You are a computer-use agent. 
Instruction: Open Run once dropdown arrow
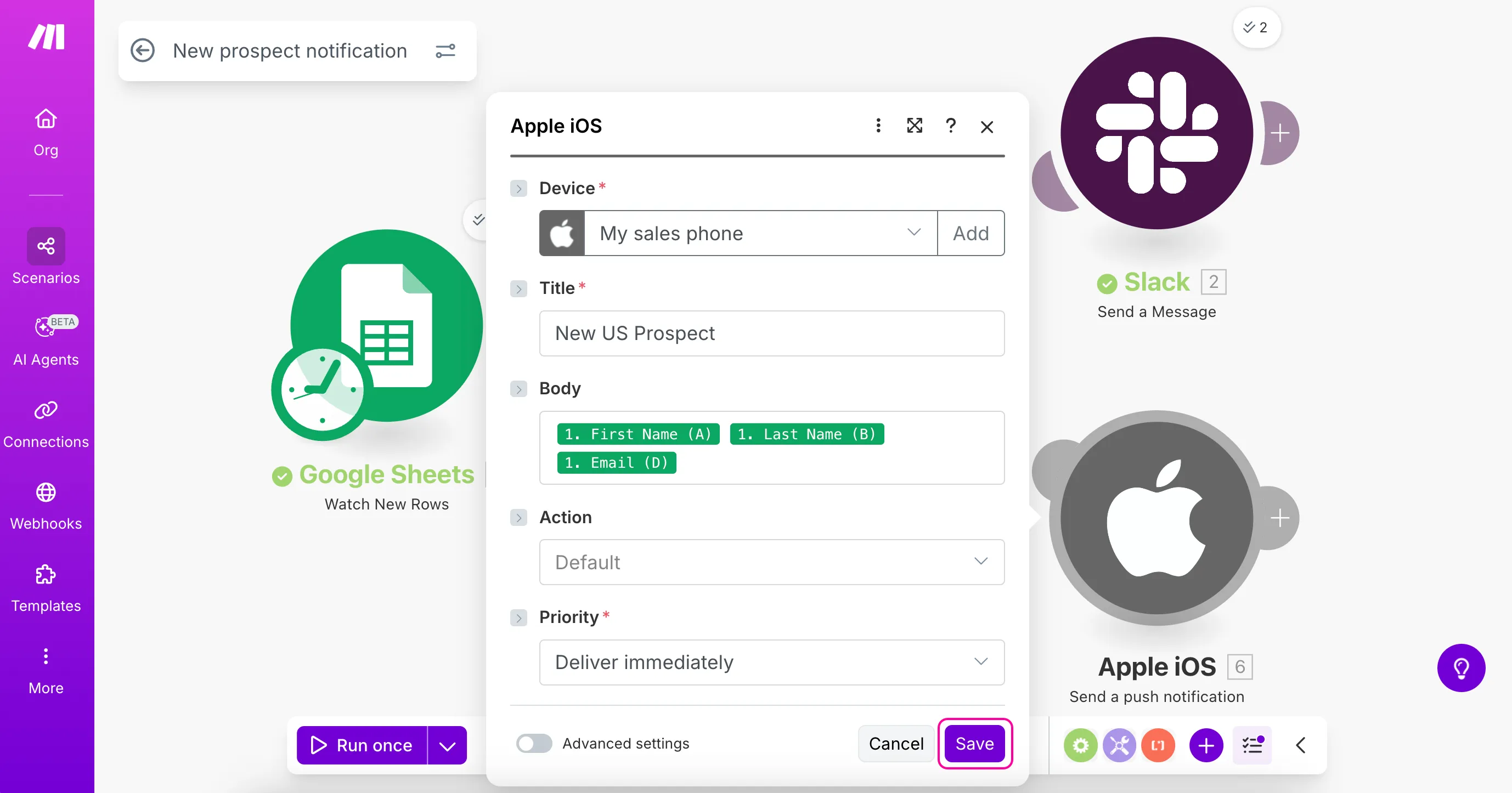[447, 745]
